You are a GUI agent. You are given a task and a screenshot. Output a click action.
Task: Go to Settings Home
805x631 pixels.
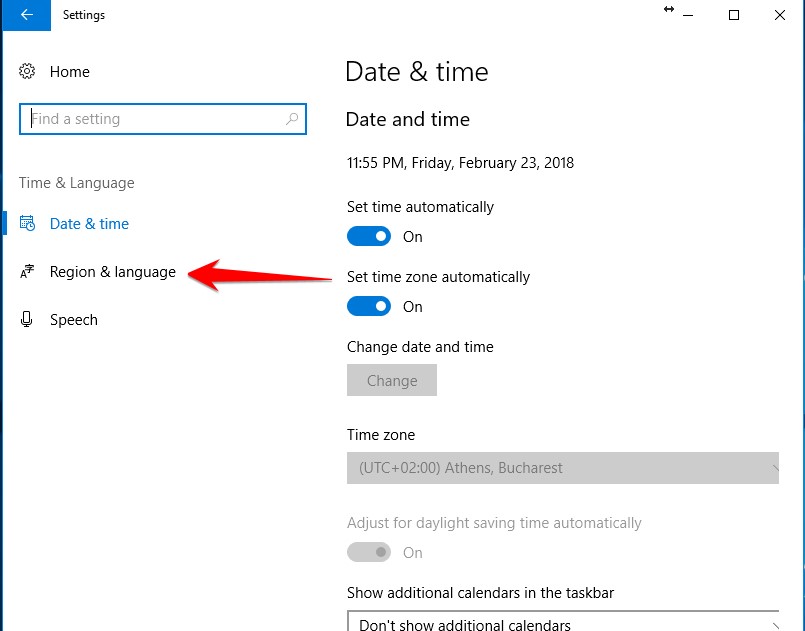click(69, 72)
